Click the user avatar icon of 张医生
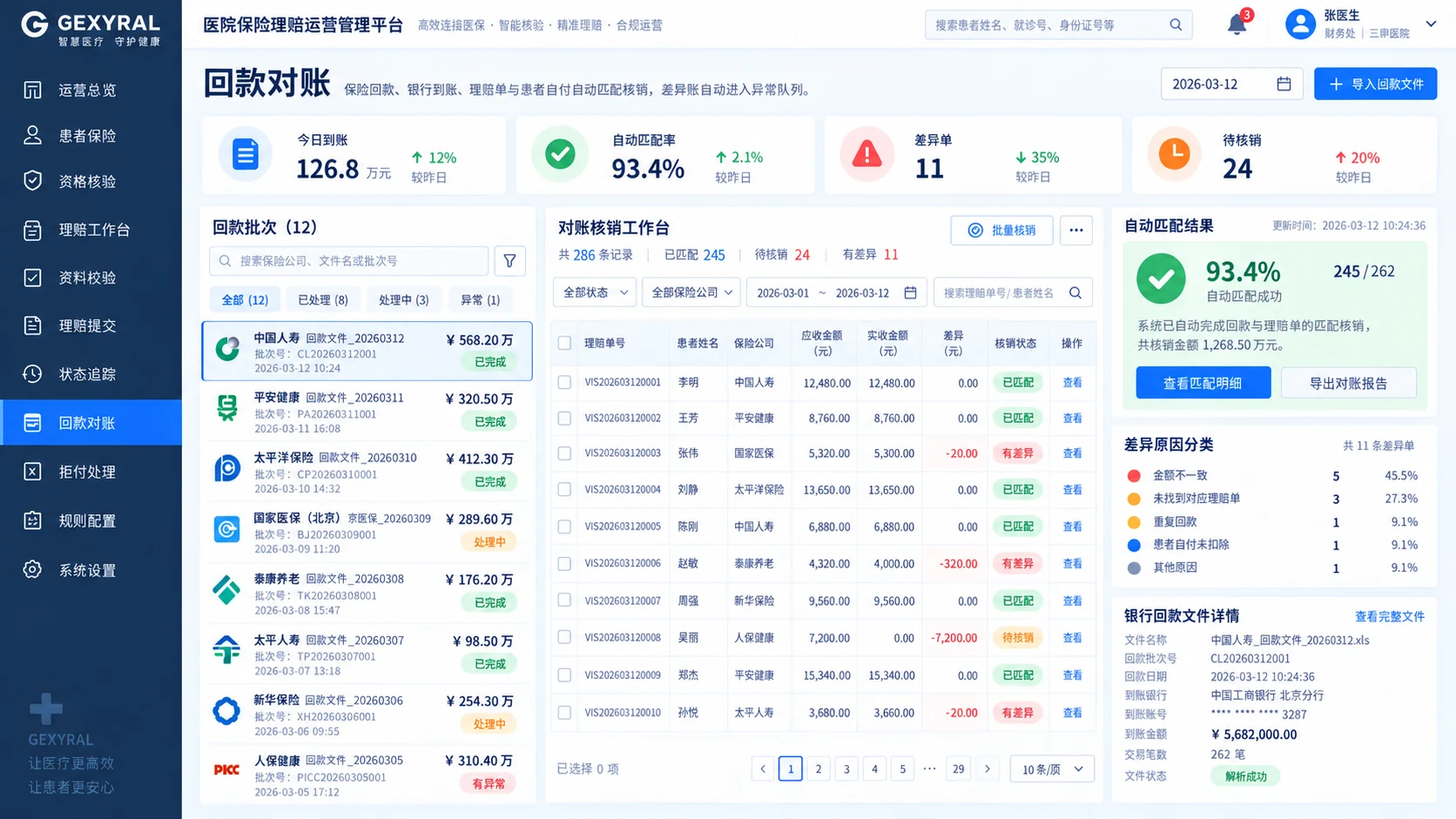The width and height of the screenshot is (1456, 819). pos(1300,24)
